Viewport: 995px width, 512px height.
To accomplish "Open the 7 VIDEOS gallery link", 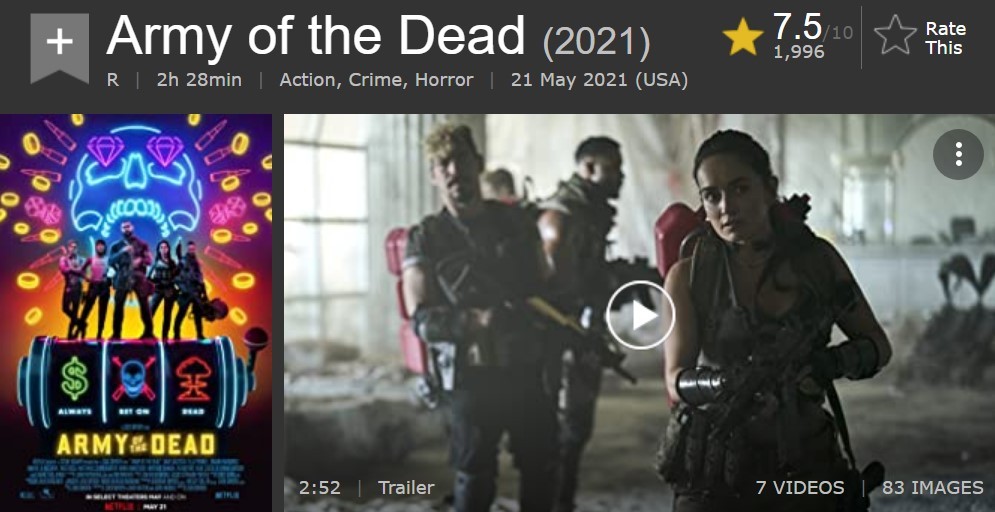I will point(800,487).
